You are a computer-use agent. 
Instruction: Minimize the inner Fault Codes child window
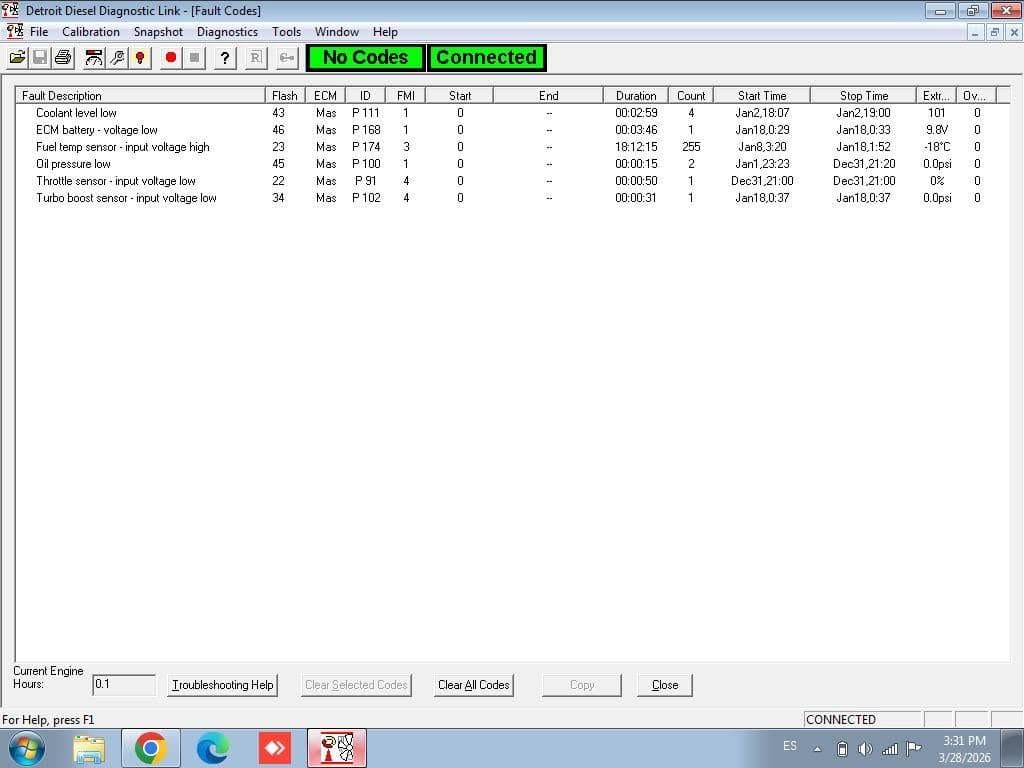tap(975, 32)
